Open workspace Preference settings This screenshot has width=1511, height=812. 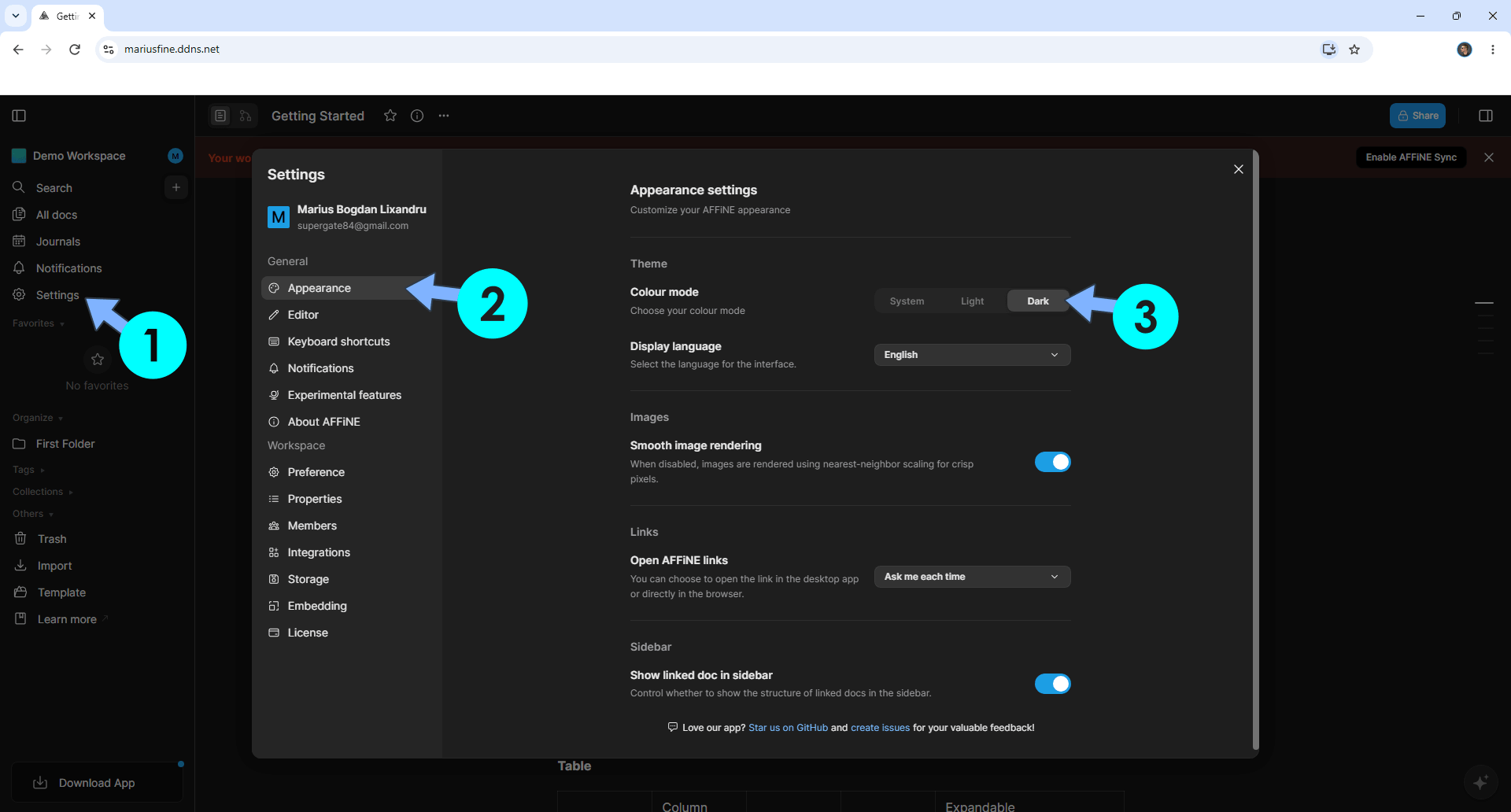[x=349, y=472]
